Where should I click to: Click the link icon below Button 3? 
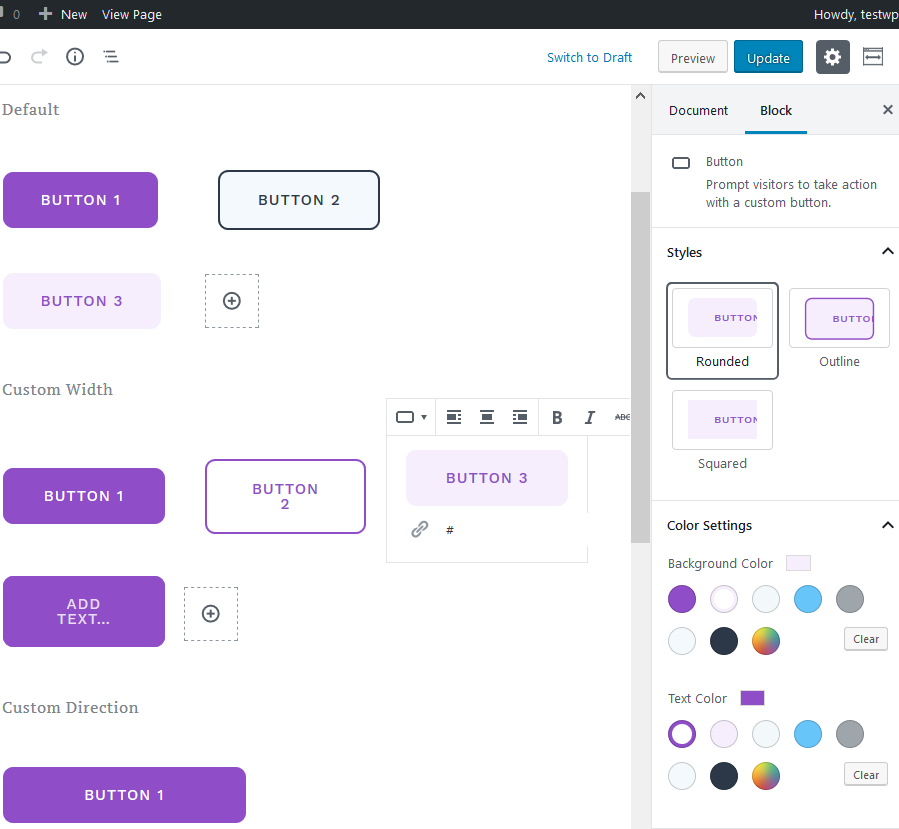click(x=420, y=529)
